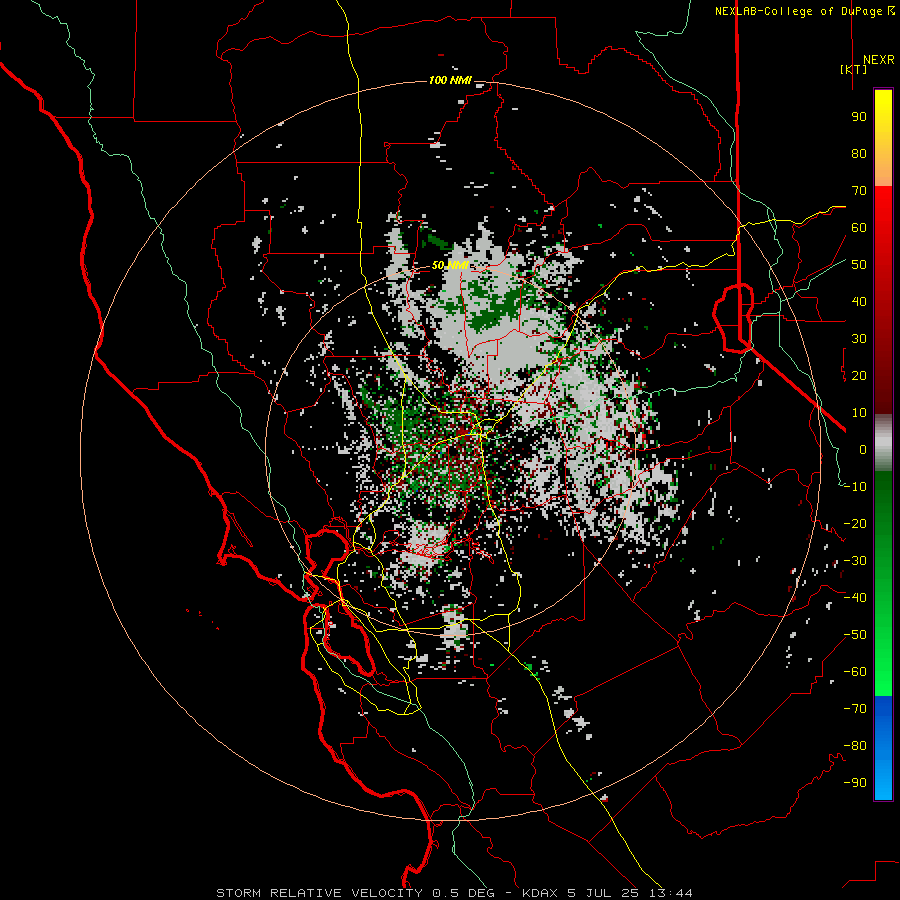Click the positive 40 scale label
Screen dimensions: 900x900
(859, 301)
